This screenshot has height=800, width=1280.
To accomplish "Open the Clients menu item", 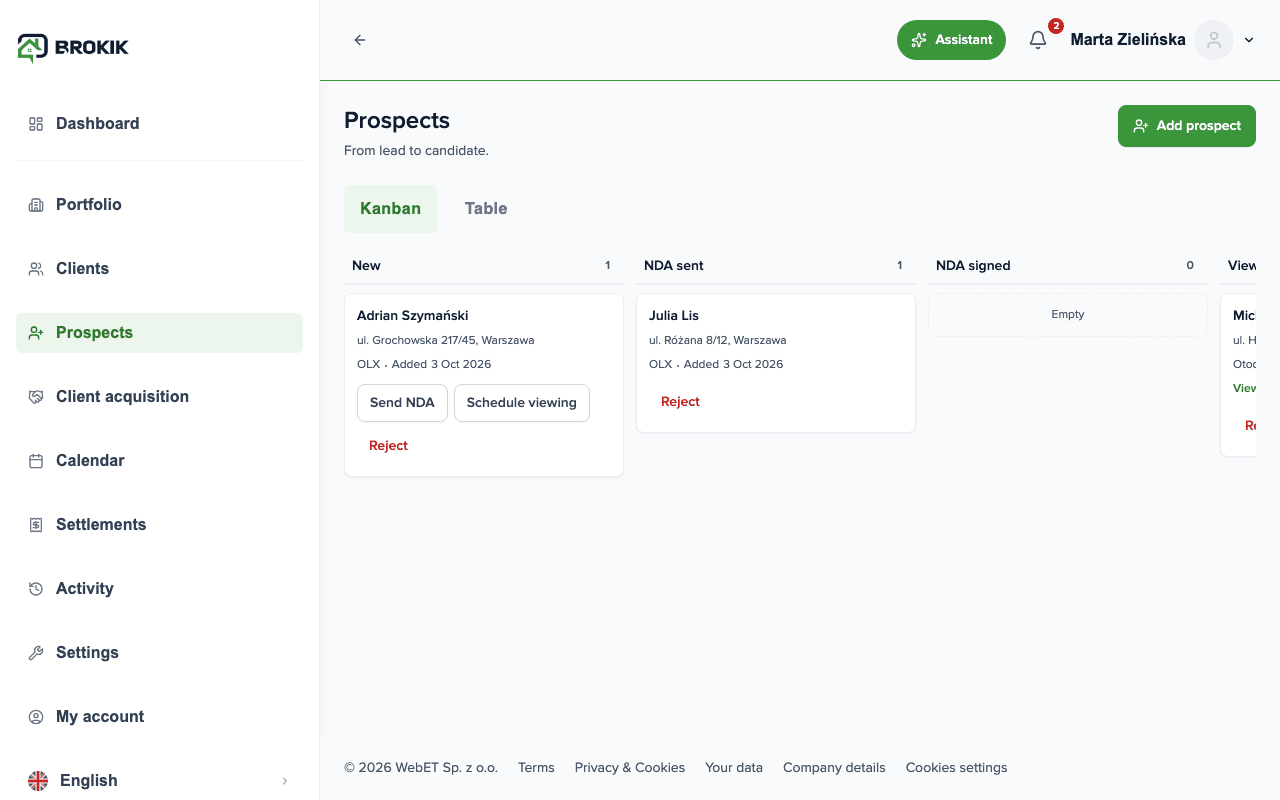I will pyautogui.click(x=159, y=269).
